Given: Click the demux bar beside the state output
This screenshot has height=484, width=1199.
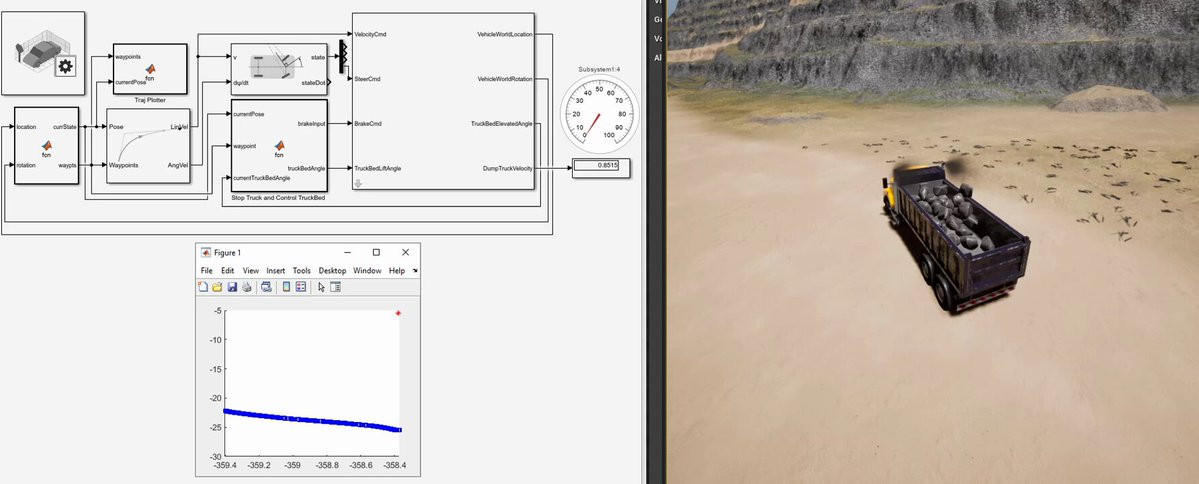Looking at the screenshot, I should 343,57.
